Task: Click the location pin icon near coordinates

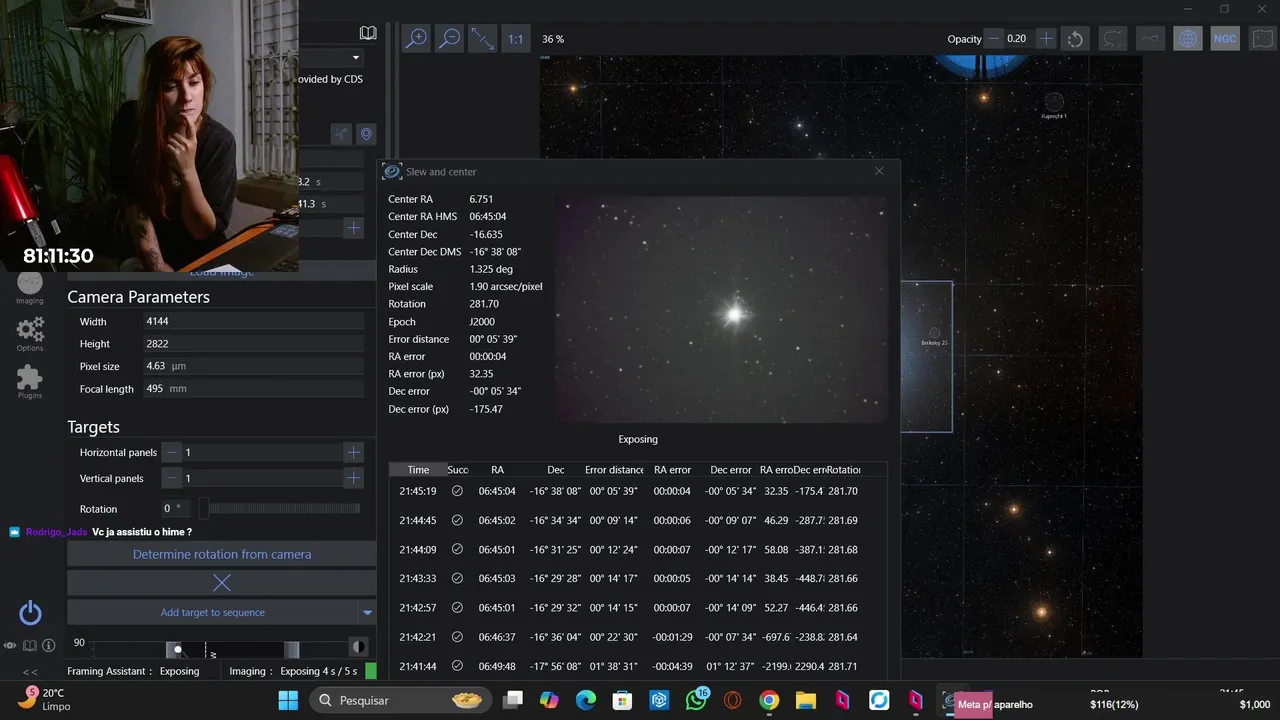Action: coord(366,134)
